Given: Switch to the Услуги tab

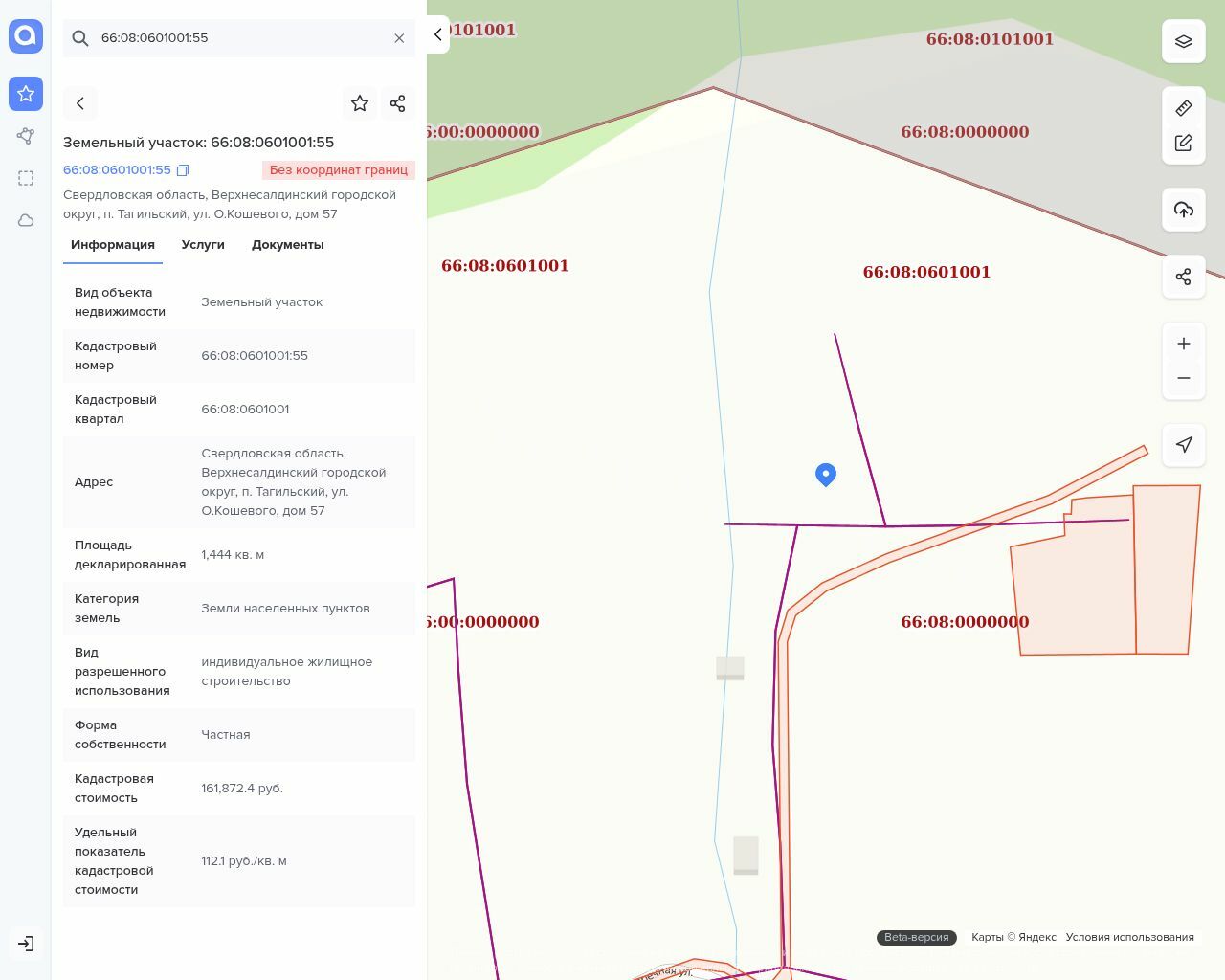Looking at the screenshot, I should point(203,245).
